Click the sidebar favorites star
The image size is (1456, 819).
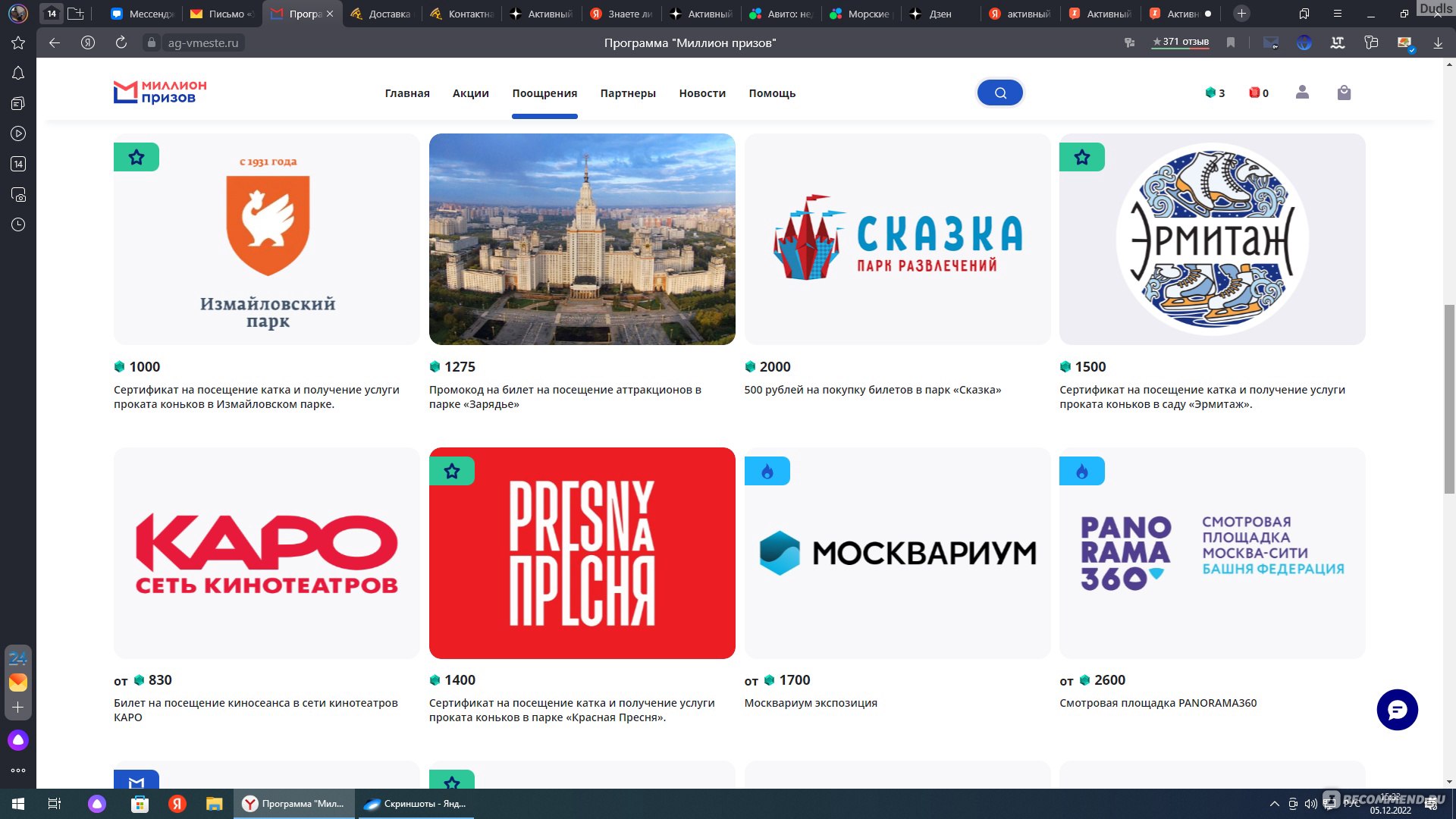pos(18,42)
